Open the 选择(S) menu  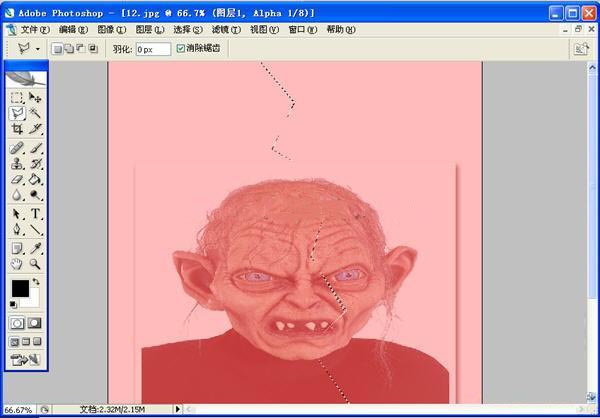(x=188, y=30)
